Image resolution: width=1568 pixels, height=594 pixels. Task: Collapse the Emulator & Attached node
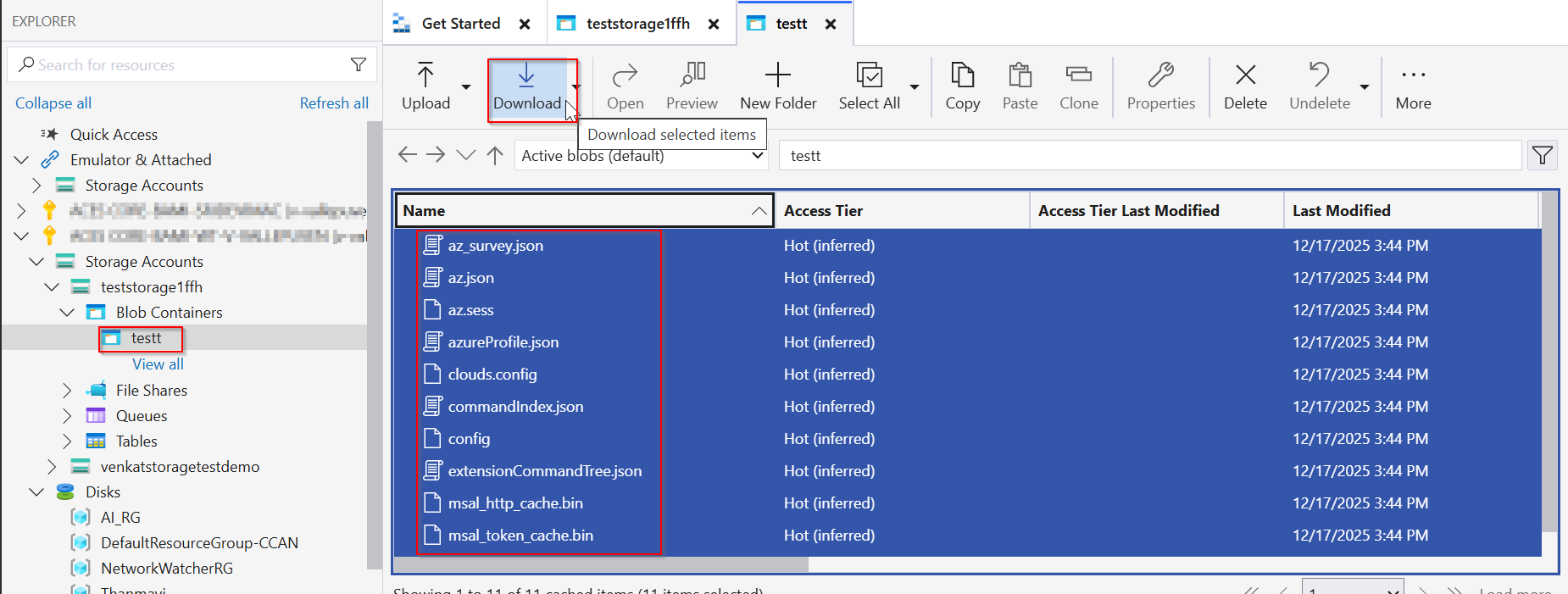(22, 159)
